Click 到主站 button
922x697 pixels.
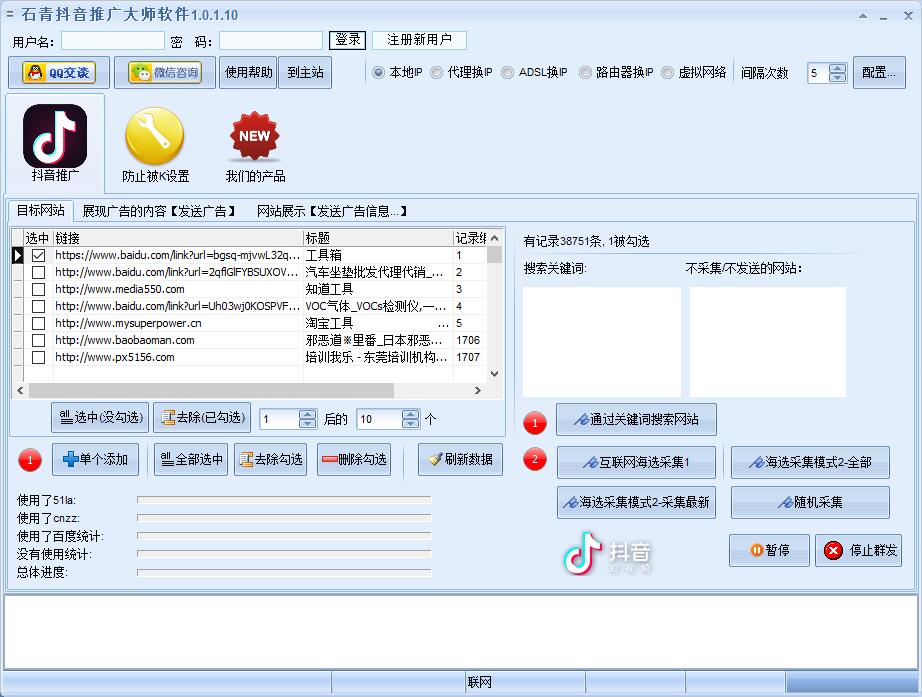coord(305,72)
